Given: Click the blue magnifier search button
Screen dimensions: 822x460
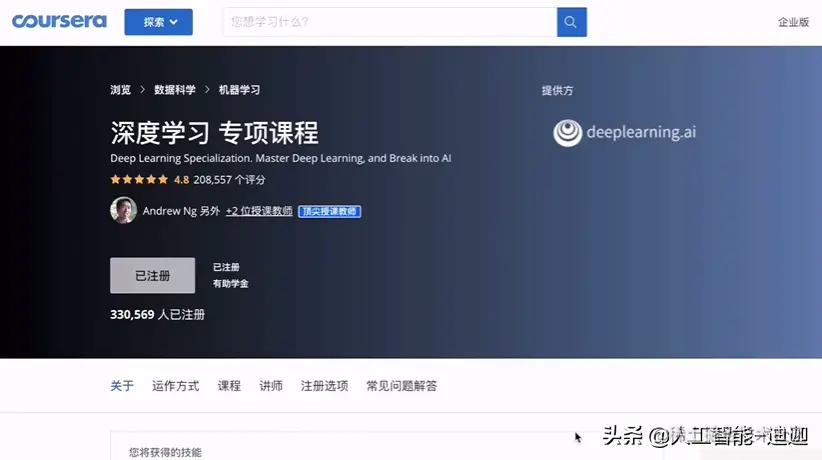Looking at the screenshot, I should 571,22.
